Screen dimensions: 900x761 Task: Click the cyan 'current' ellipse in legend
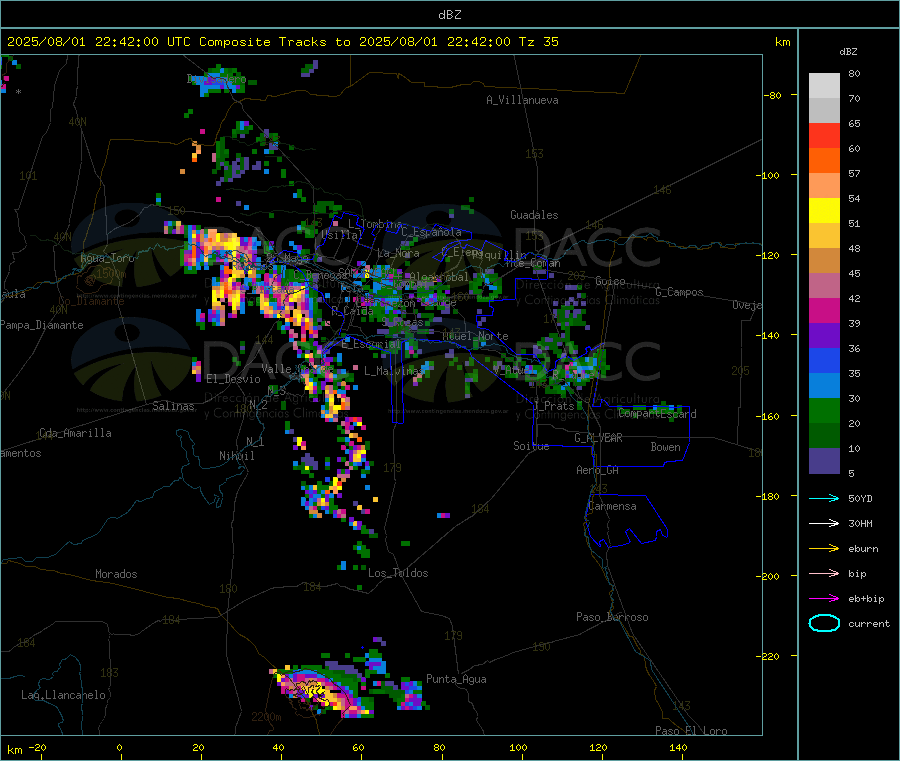point(824,623)
